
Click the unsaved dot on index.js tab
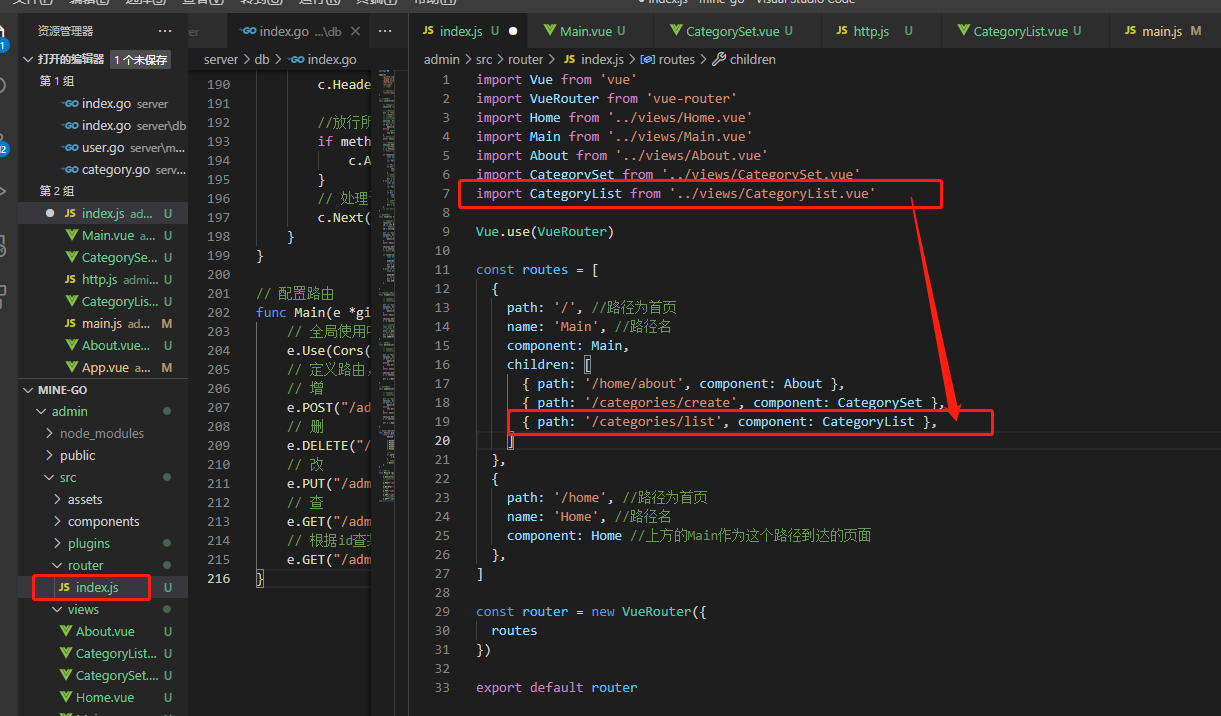coord(513,32)
